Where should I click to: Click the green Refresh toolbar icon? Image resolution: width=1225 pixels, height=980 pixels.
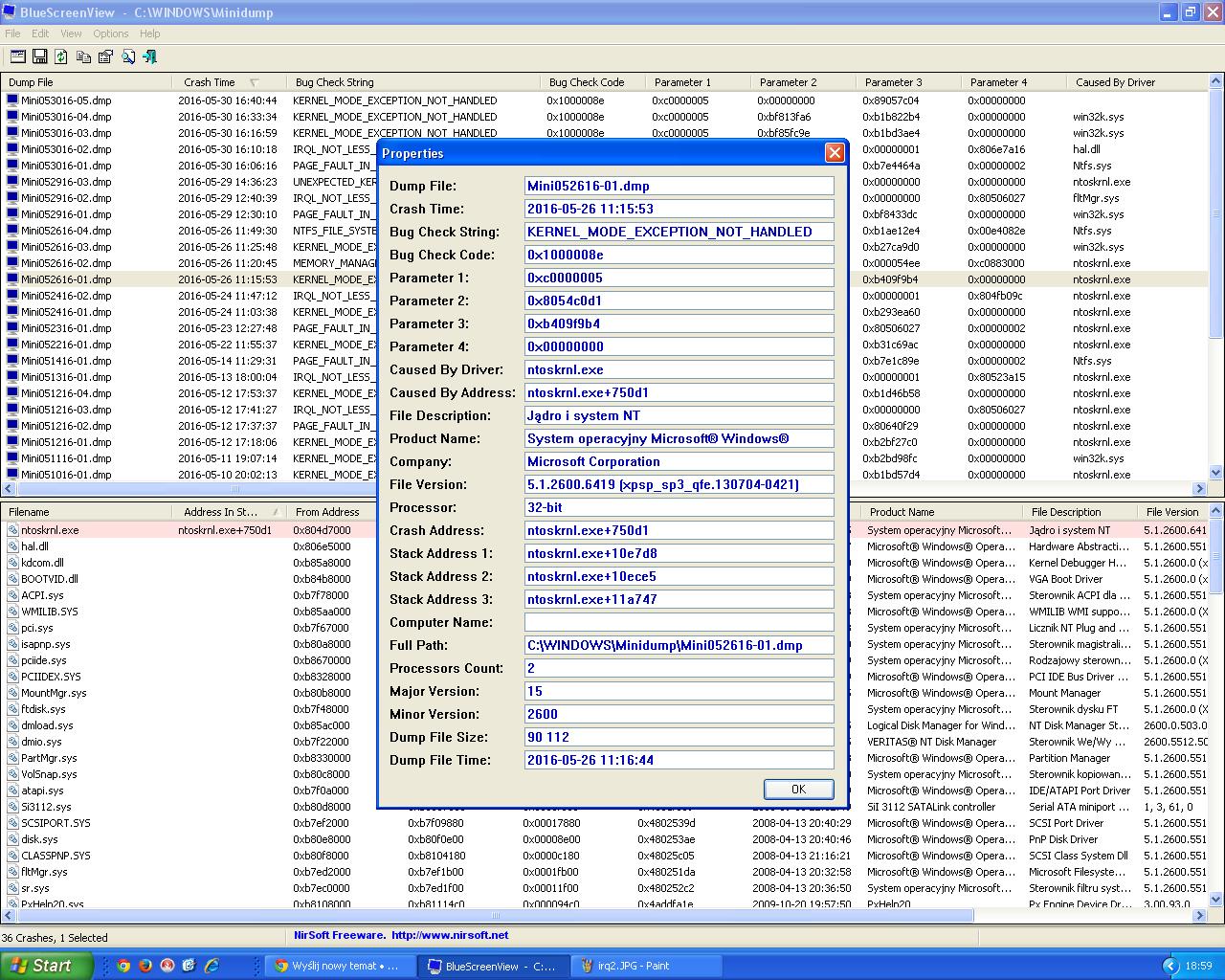click(61, 57)
